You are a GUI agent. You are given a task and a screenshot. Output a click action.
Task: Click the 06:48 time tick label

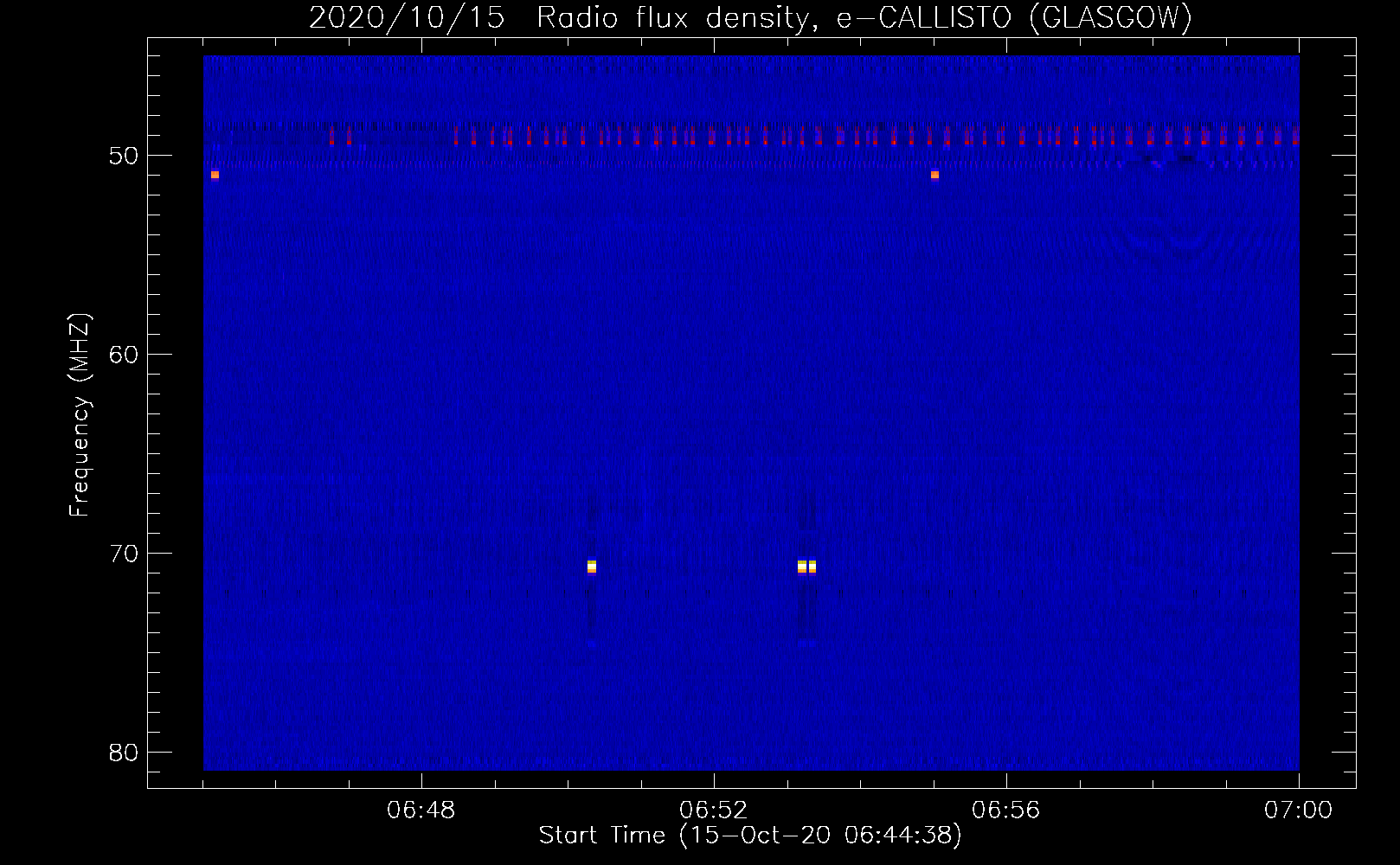tap(421, 811)
